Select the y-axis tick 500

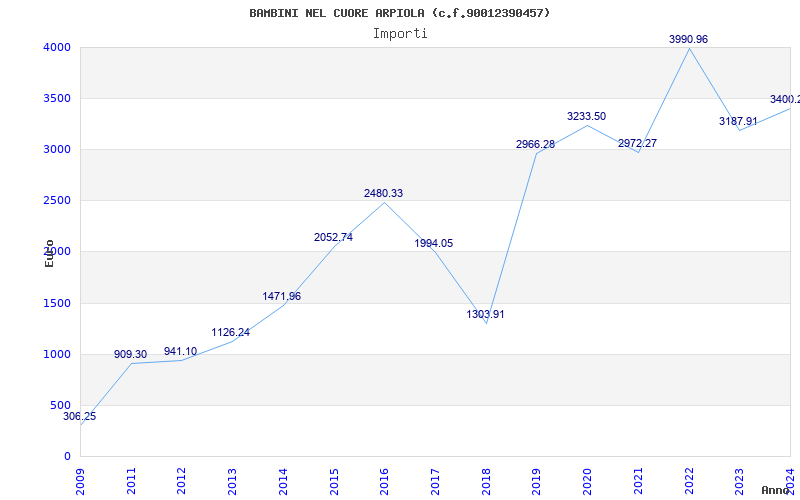[60, 406]
